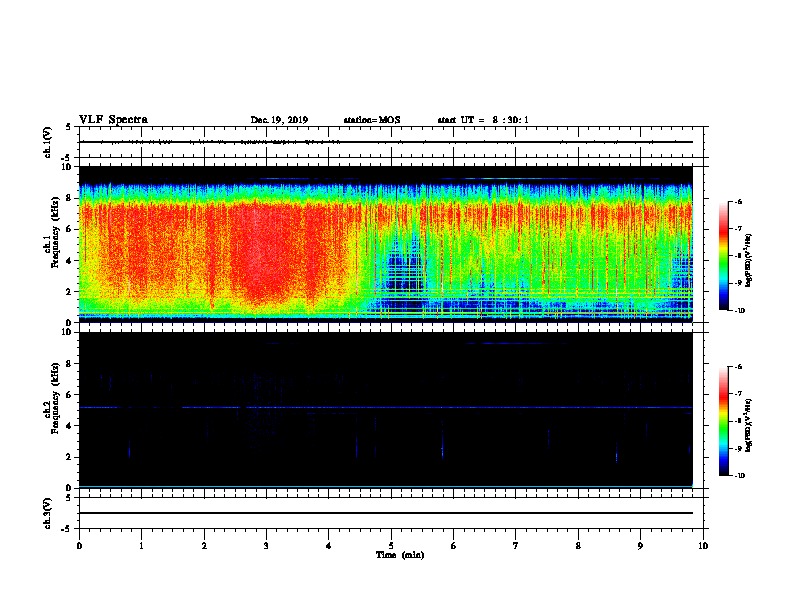Click time-axis tick label "9"

click(x=640, y=546)
